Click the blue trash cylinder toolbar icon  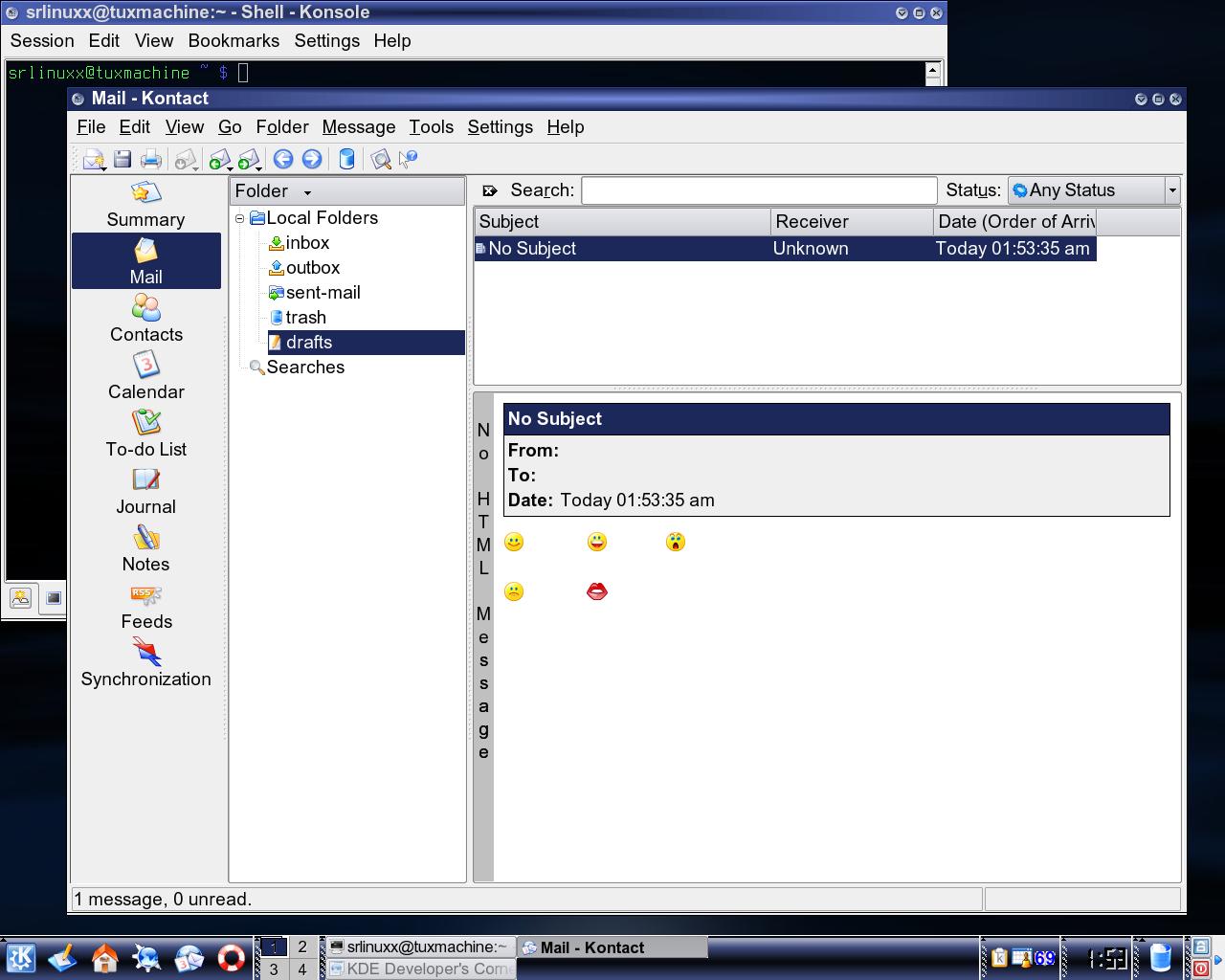click(x=346, y=159)
